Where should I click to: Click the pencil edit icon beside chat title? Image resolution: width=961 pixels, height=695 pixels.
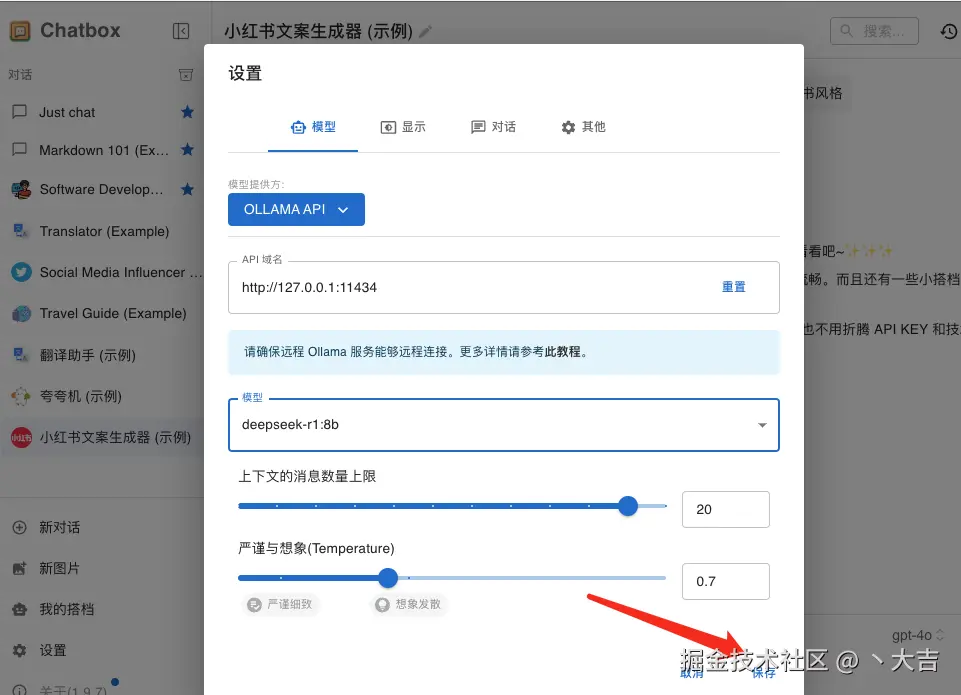425,31
